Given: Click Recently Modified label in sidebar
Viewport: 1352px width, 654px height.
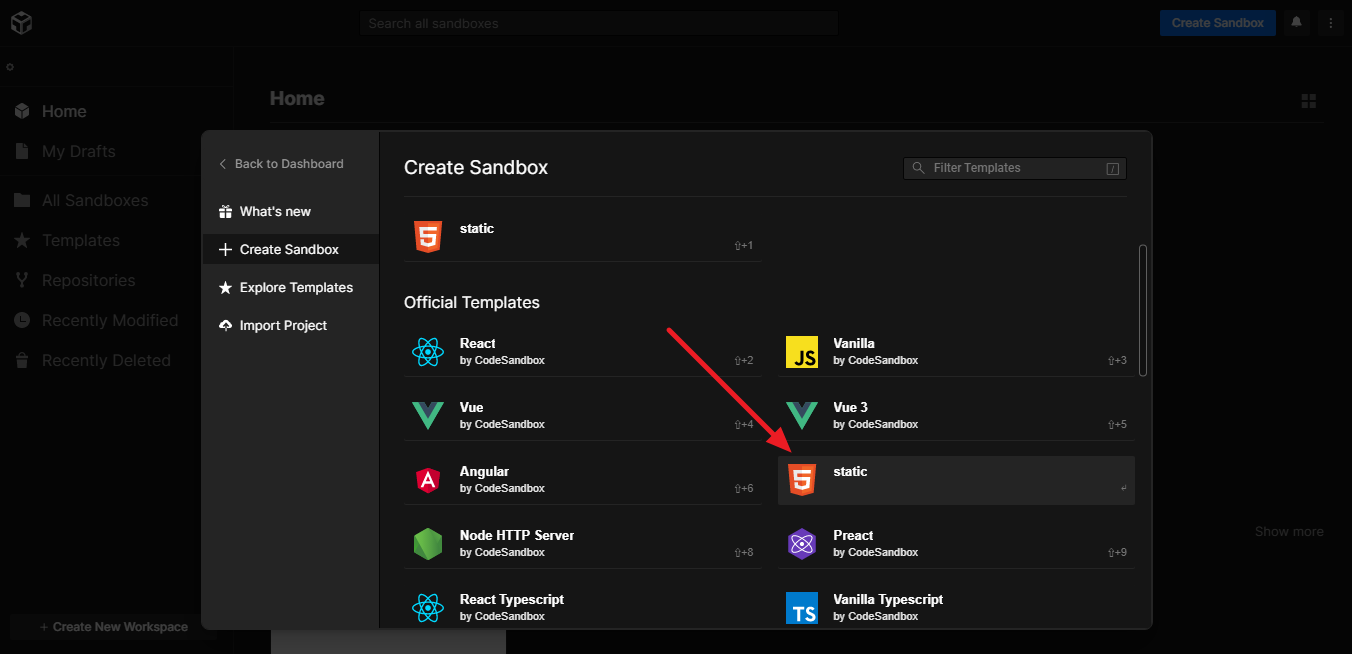Looking at the screenshot, I should [x=110, y=320].
